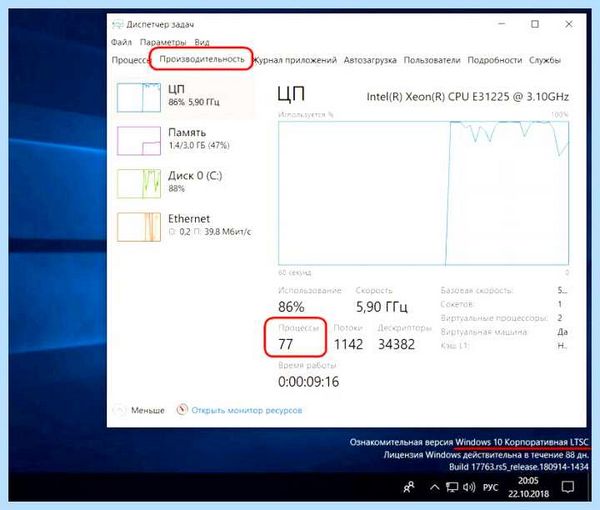This screenshot has height=510, width=600.
Task: Select the Диск 0 (C:) mini graph
Action: tap(139, 184)
